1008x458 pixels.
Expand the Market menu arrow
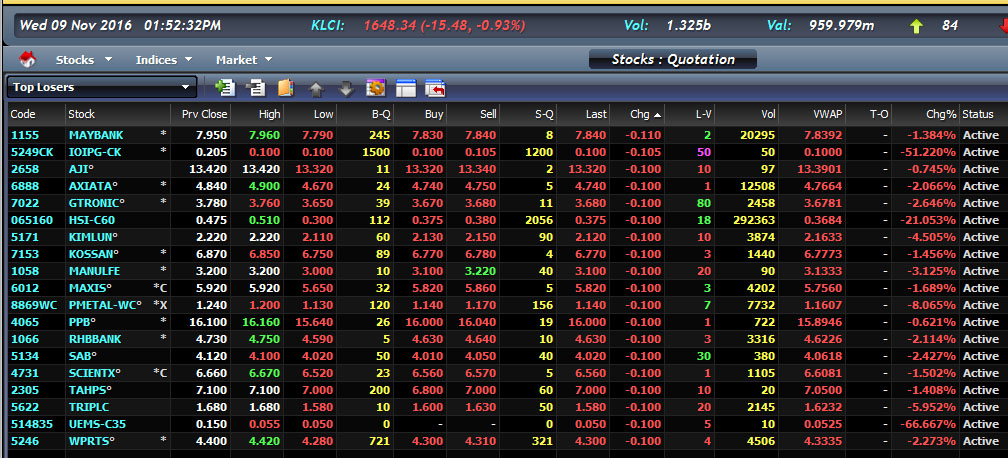tap(268, 59)
